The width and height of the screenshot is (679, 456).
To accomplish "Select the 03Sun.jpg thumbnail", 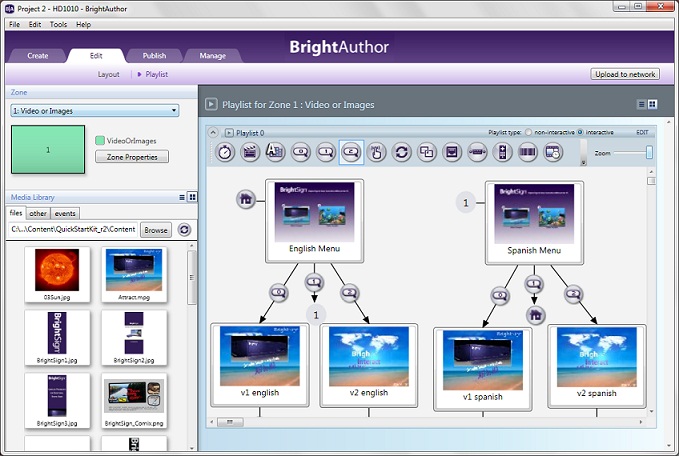I will (57, 274).
